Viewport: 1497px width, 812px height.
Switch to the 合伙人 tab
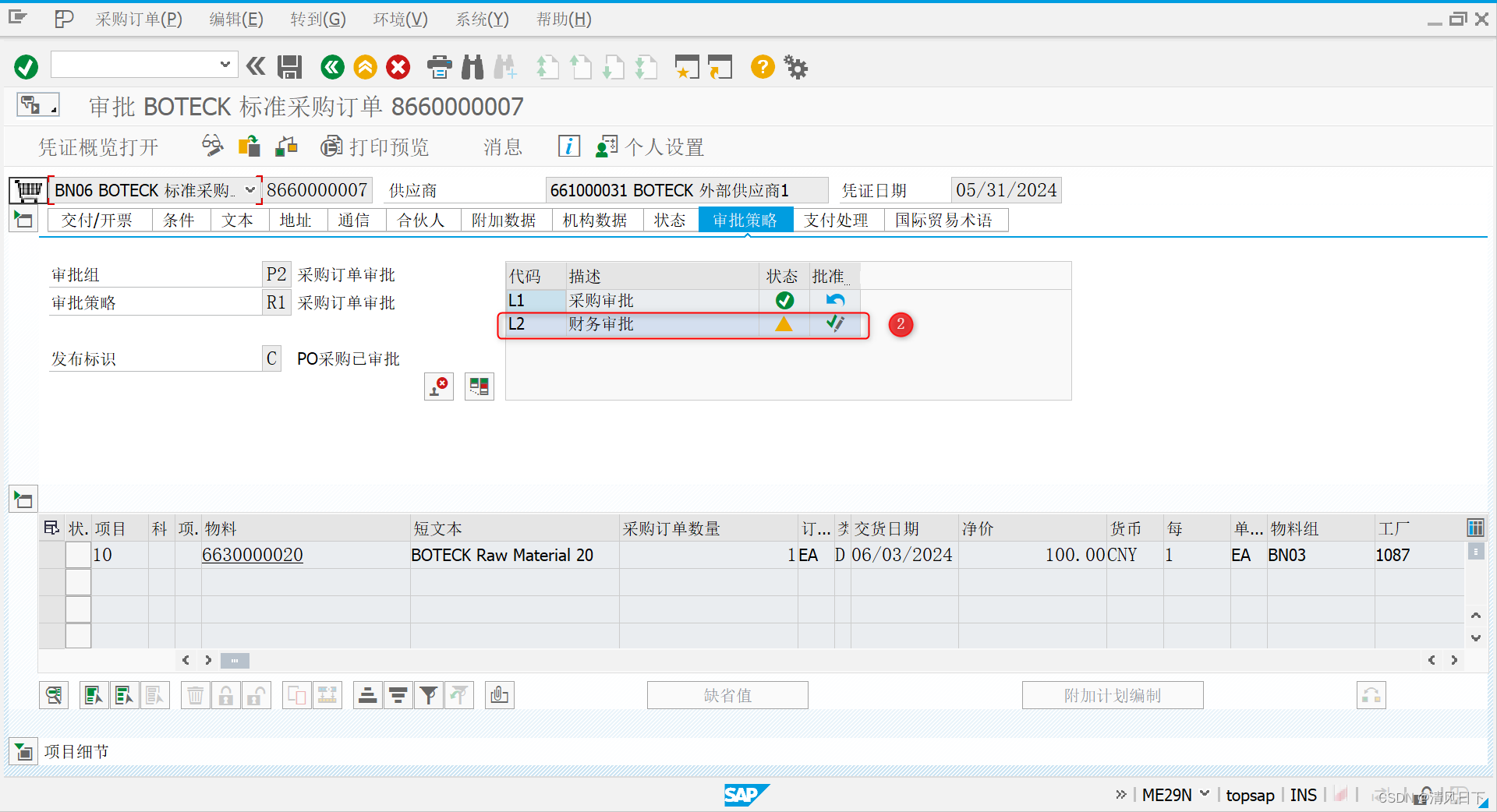coord(421,221)
